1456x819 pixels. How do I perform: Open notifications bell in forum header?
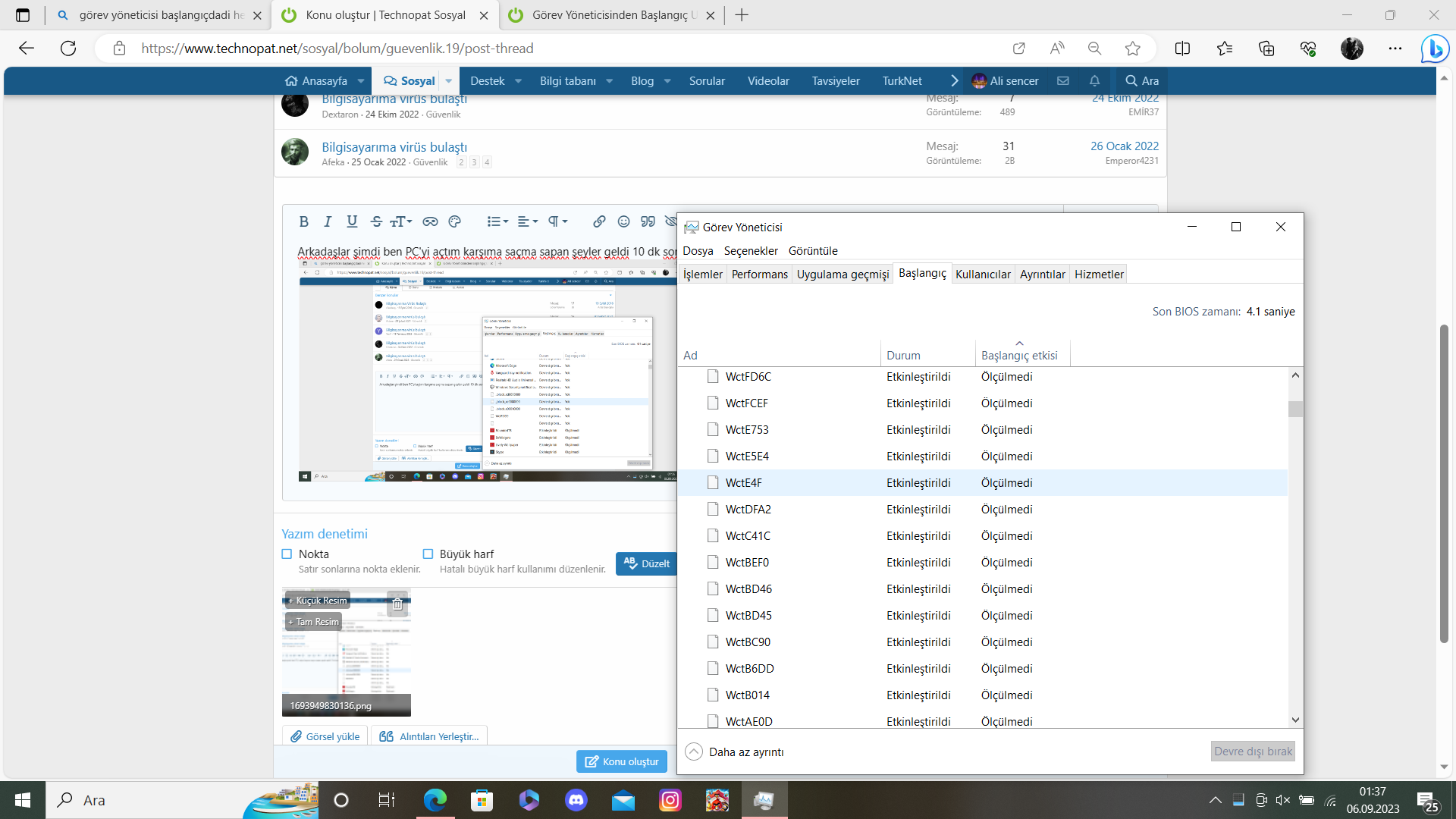point(1094,80)
